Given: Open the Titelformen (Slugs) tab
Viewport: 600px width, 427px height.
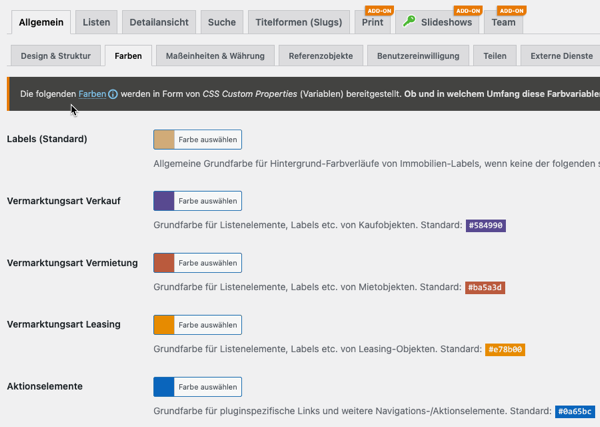Looking at the screenshot, I should pyautogui.click(x=299, y=22).
